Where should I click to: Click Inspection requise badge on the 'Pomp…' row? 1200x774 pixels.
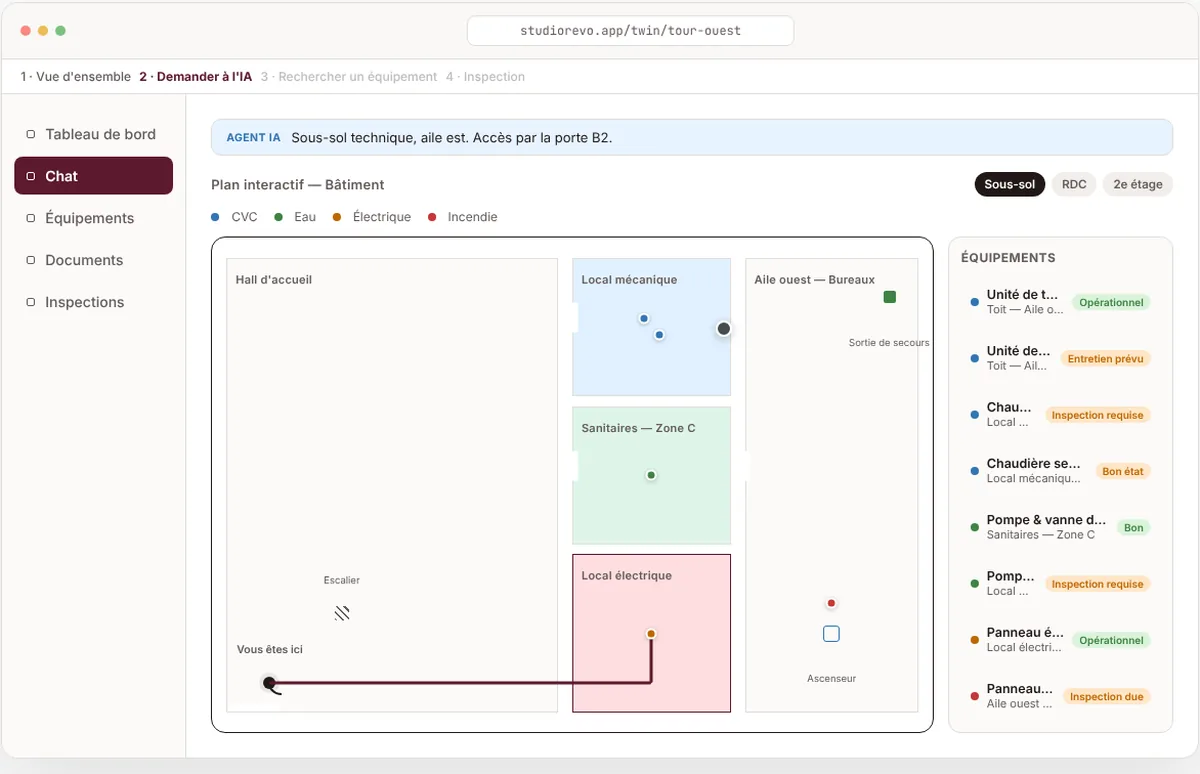[1097, 584]
